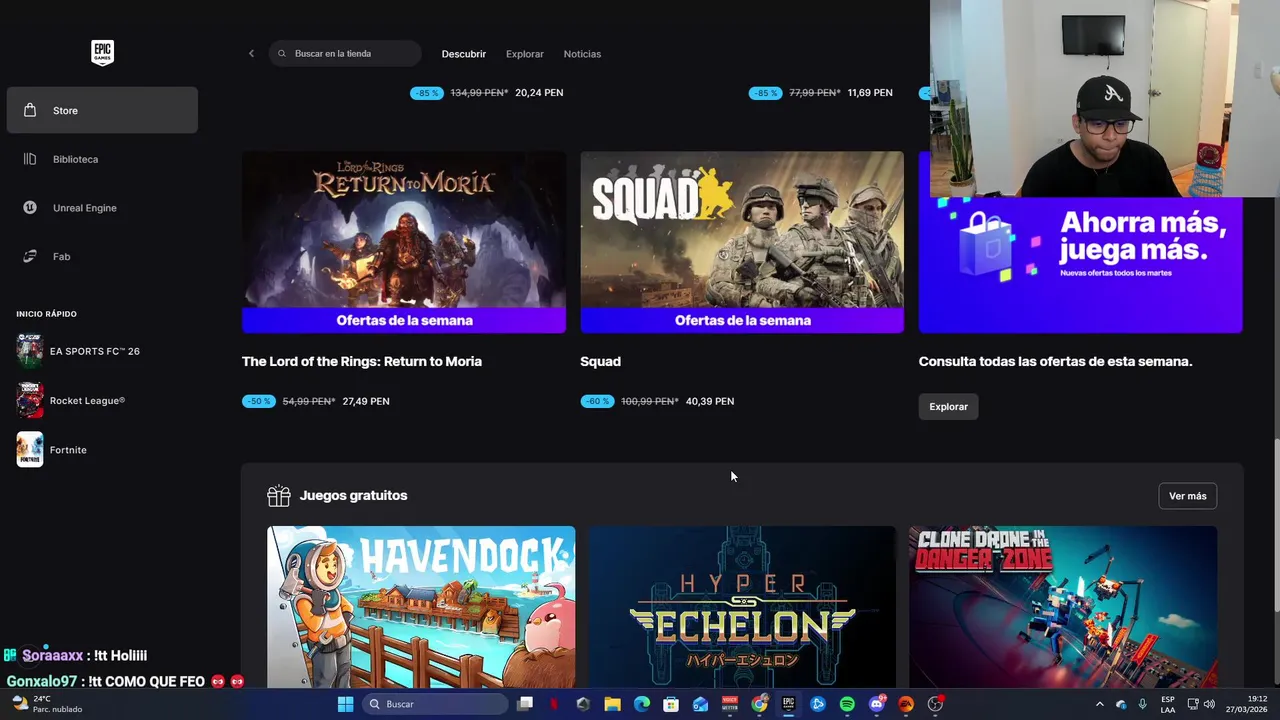Launch Rocket League quick-start icon
This screenshot has width=1280, height=720.
pyautogui.click(x=30, y=400)
